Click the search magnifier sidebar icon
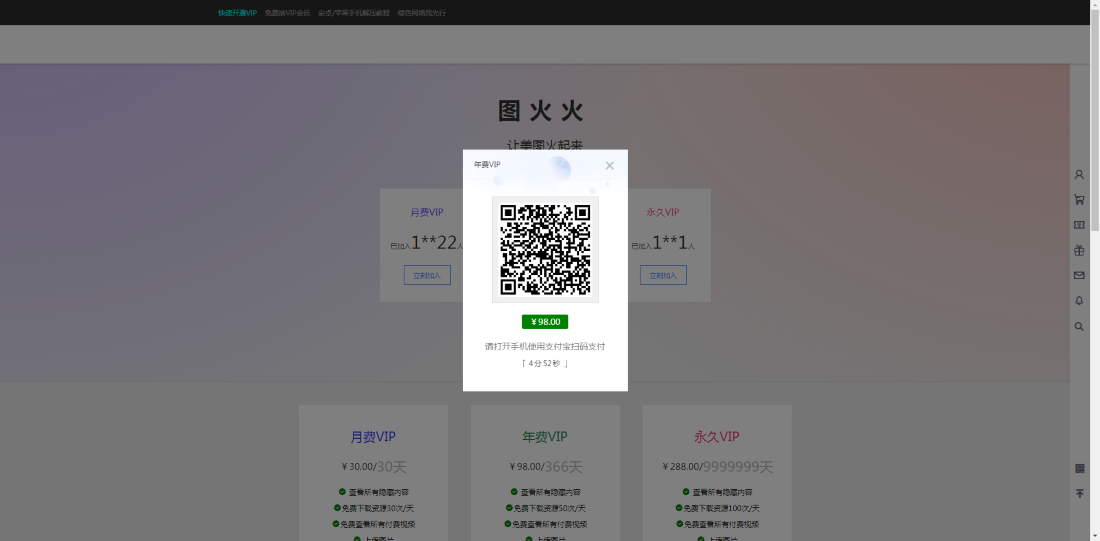 [x=1079, y=326]
